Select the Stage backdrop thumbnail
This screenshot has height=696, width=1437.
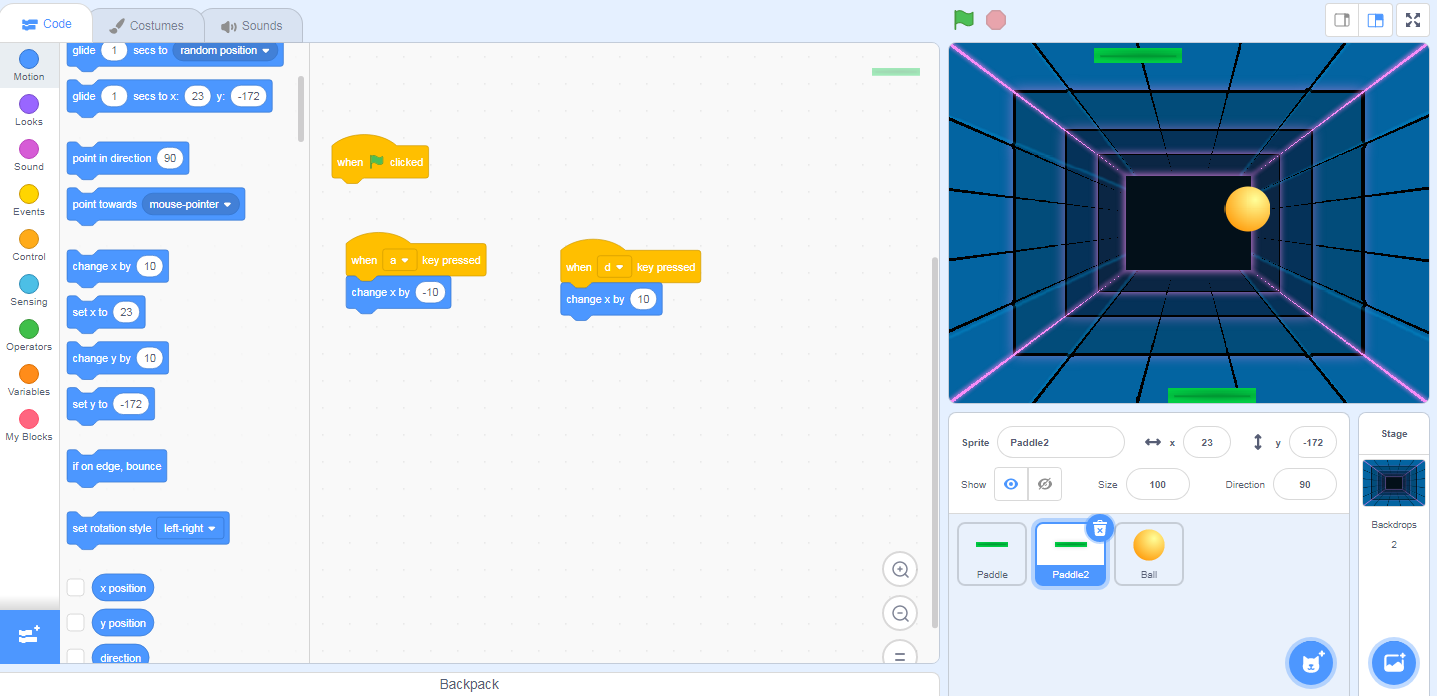[1394, 483]
